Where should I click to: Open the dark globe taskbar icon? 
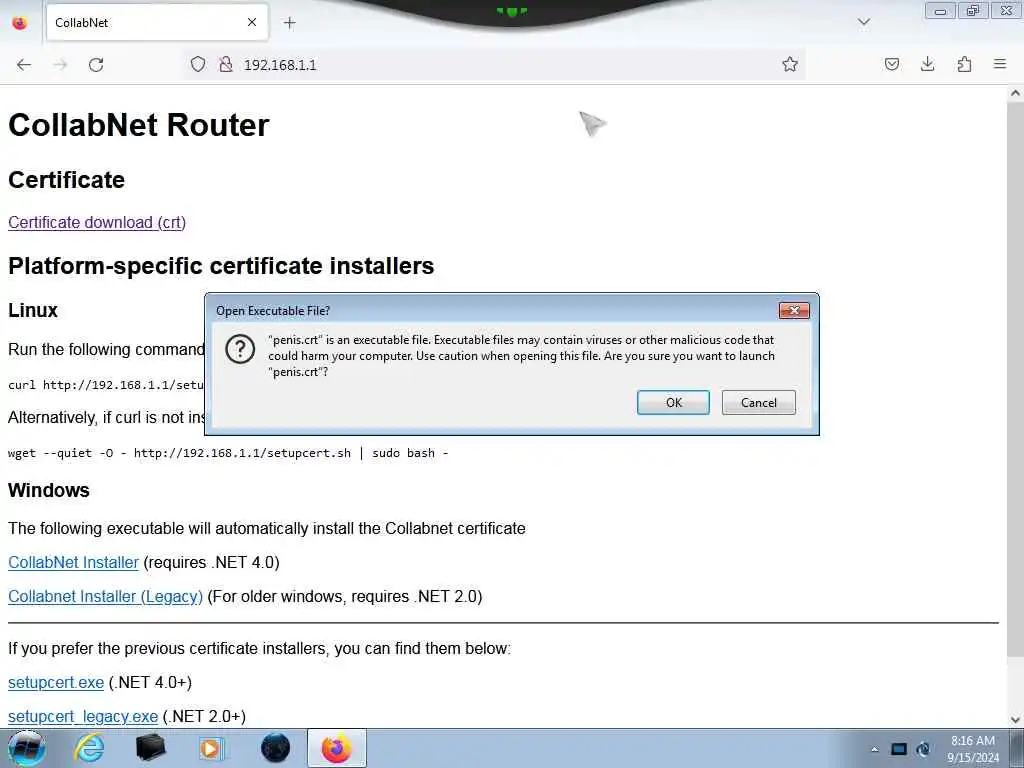tap(275, 748)
